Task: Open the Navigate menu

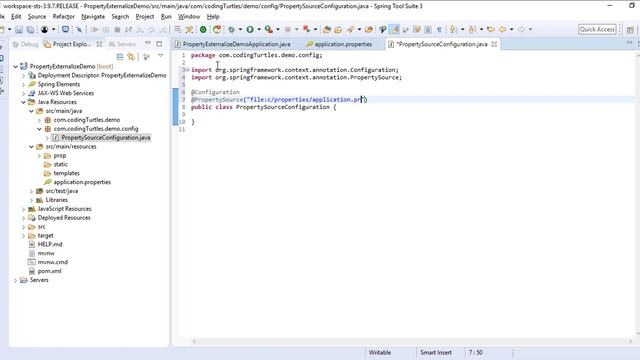Action: tap(93, 17)
